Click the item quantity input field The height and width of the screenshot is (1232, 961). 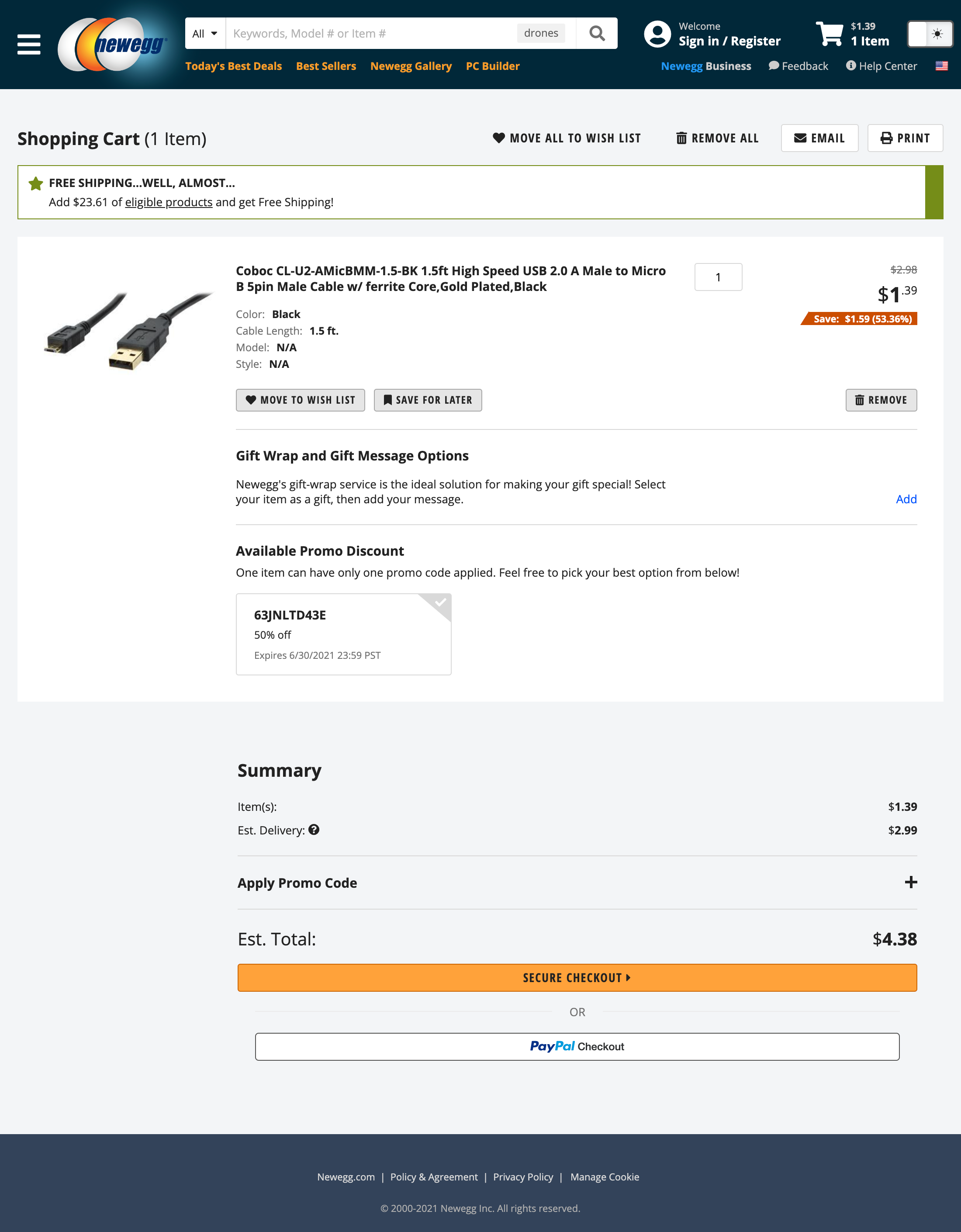pyautogui.click(x=718, y=277)
